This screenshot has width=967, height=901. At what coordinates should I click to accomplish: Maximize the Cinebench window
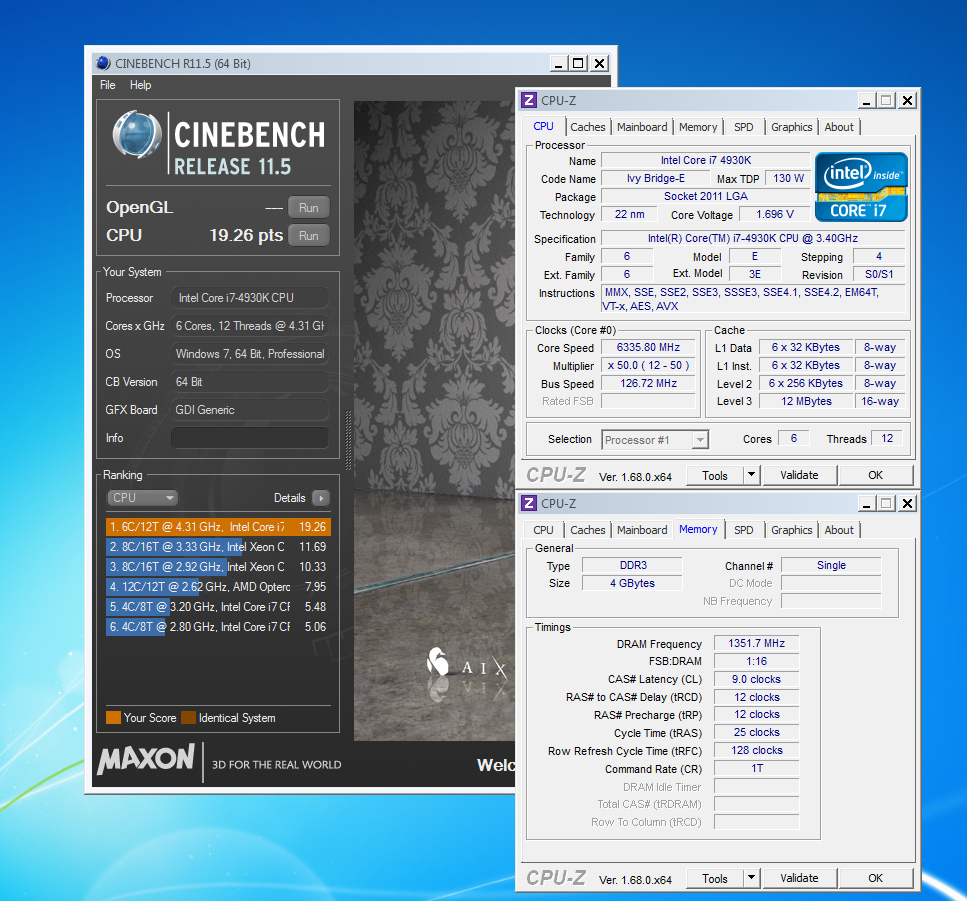click(578, 63)
